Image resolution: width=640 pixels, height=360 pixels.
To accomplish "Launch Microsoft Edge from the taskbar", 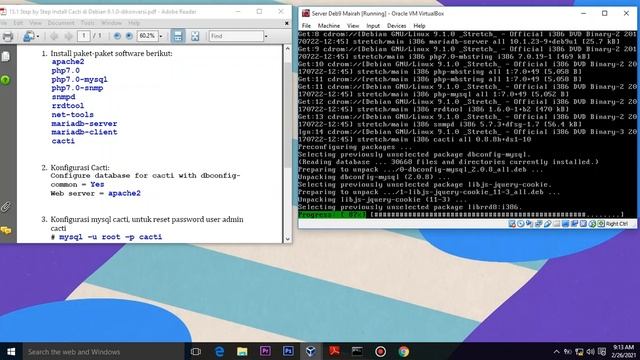I will pyautogui.click(x=219, y=351).
